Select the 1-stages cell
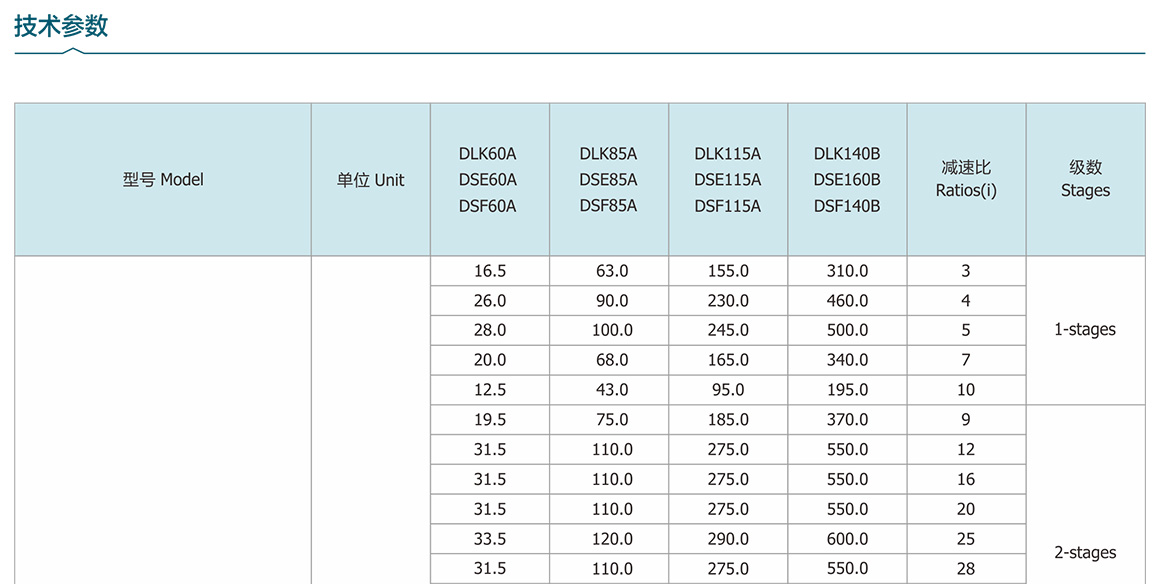Screen dimensions: 1160x584 [1085, 330]
